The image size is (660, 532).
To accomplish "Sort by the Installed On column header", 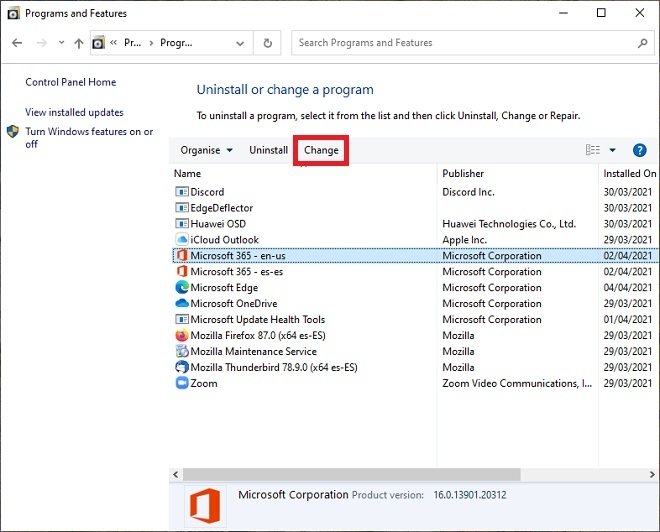I will click(x=630, y=173).
